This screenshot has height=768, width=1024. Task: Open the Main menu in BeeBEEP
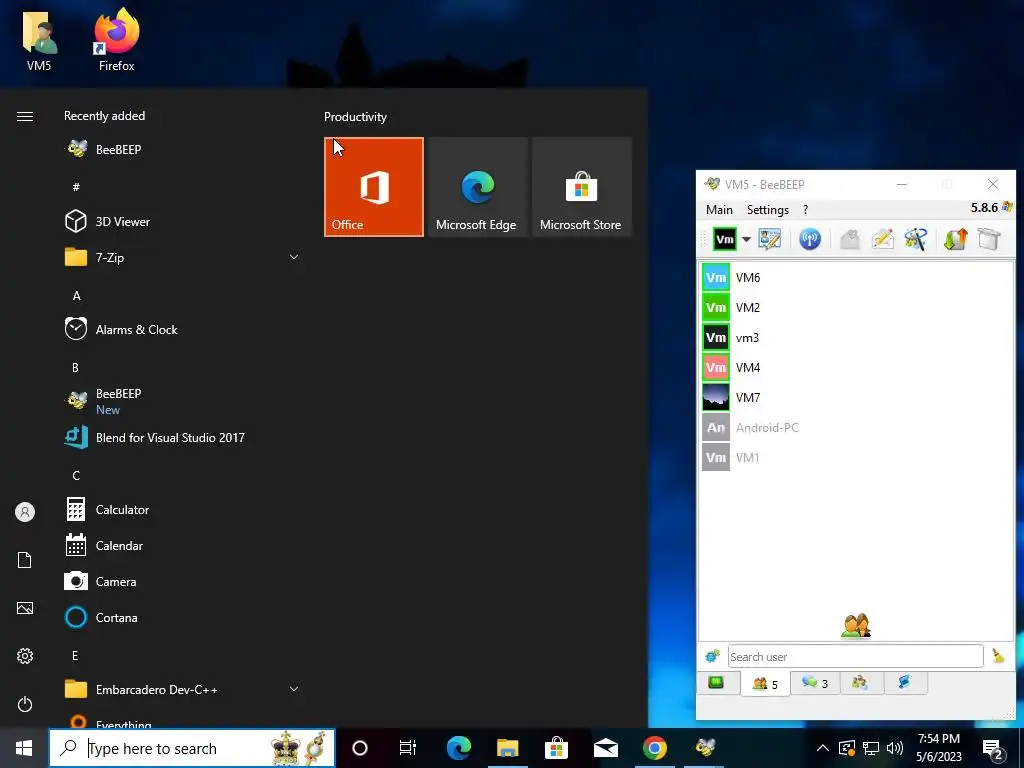[719, 210]
